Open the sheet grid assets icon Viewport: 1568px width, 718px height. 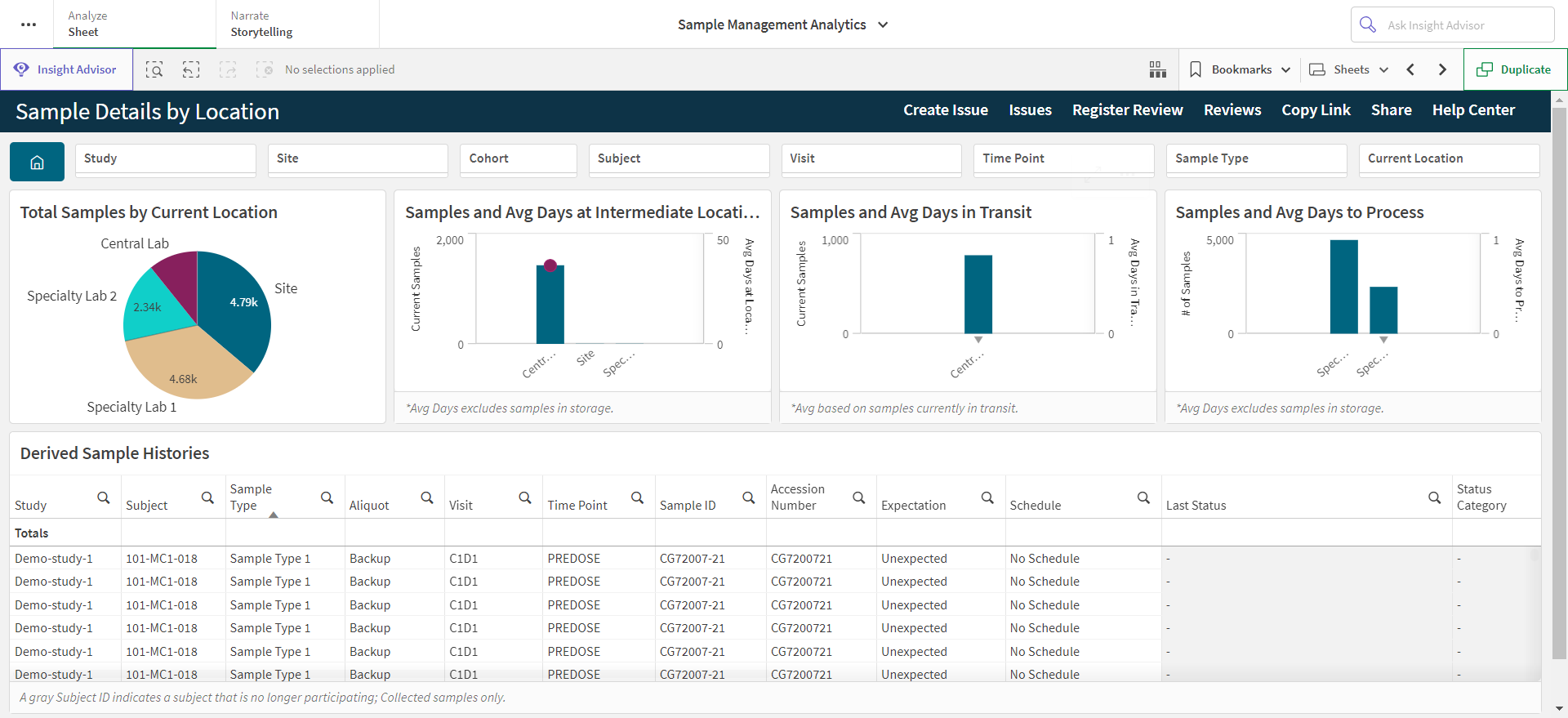coord(1157,69)
